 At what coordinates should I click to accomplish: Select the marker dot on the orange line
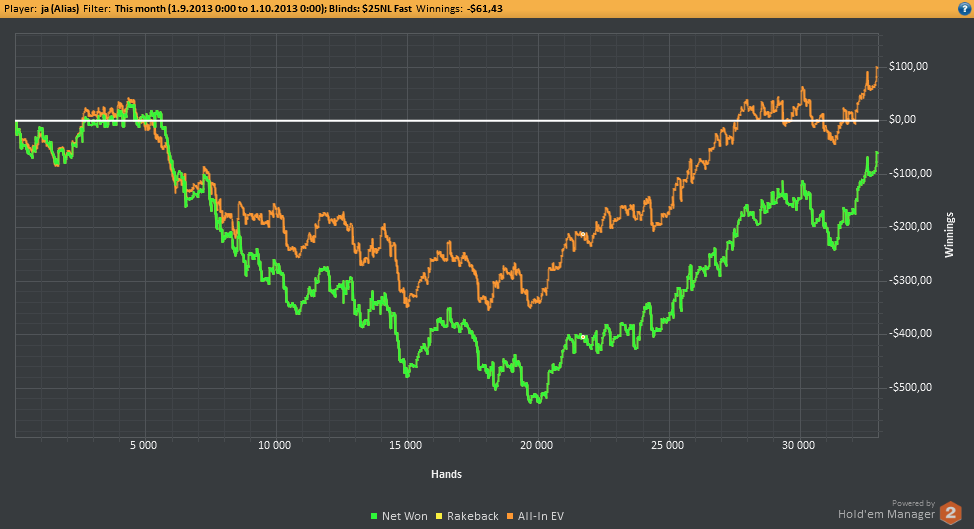pos(580,234)
